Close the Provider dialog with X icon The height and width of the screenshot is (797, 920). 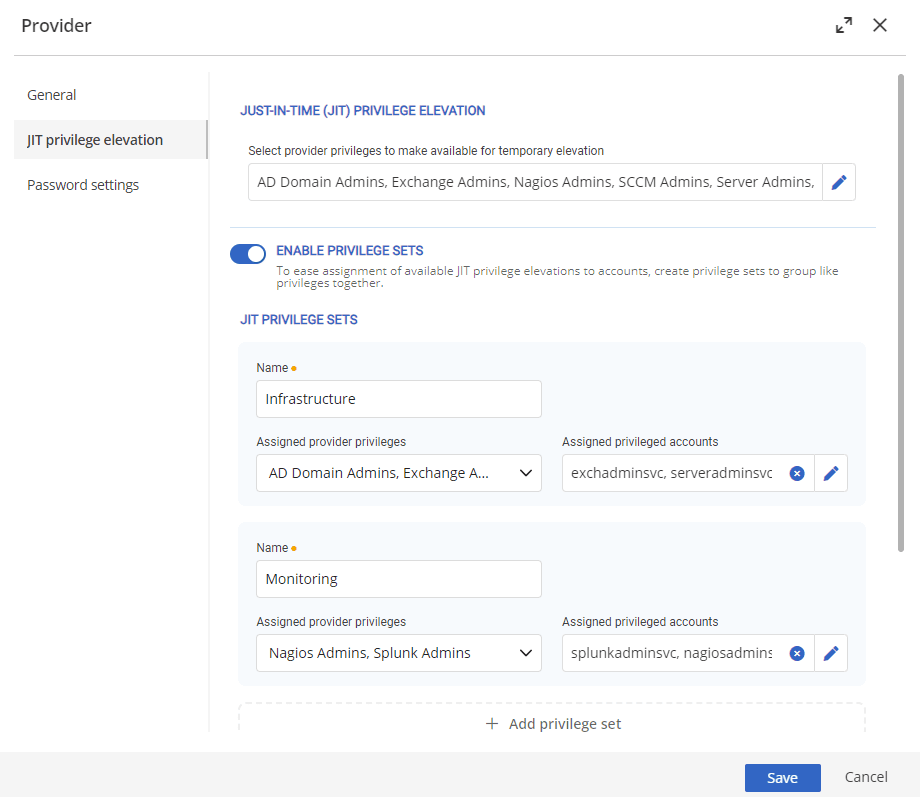point(880,26)
